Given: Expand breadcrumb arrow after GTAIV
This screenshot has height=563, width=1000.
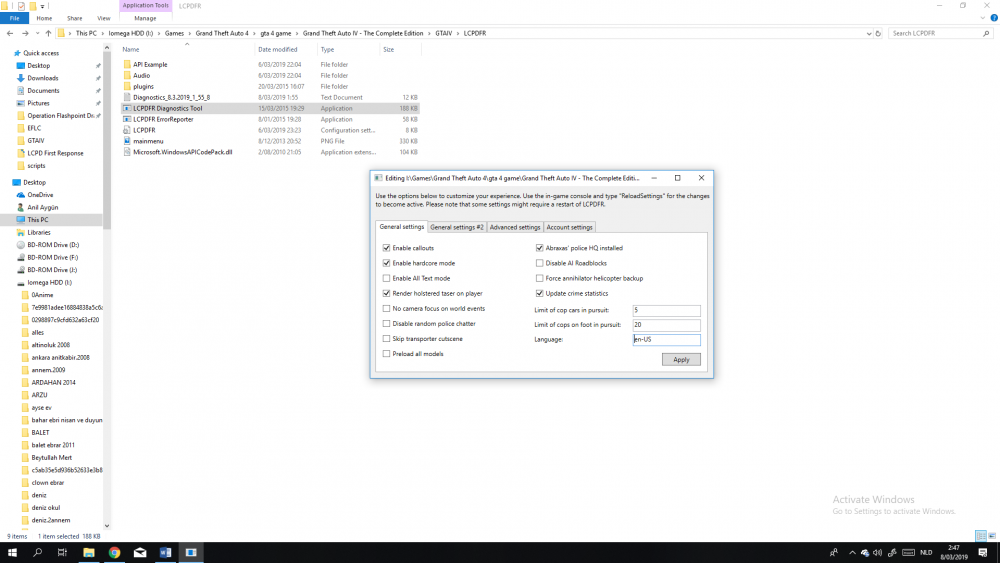Looking at the screenshot, I should (x=457, y=33).
